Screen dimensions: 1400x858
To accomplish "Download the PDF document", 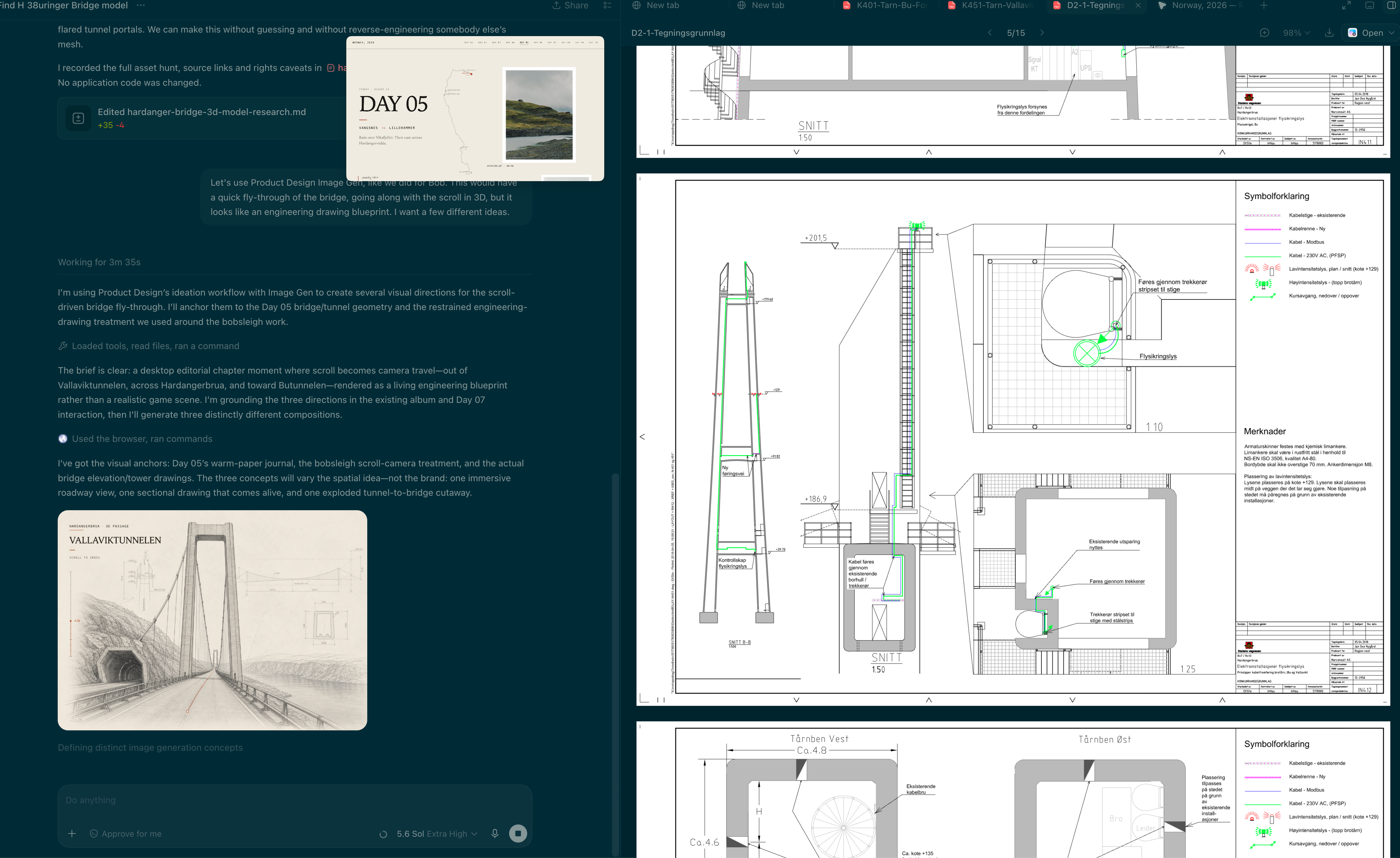I will tap(1329, 33).
